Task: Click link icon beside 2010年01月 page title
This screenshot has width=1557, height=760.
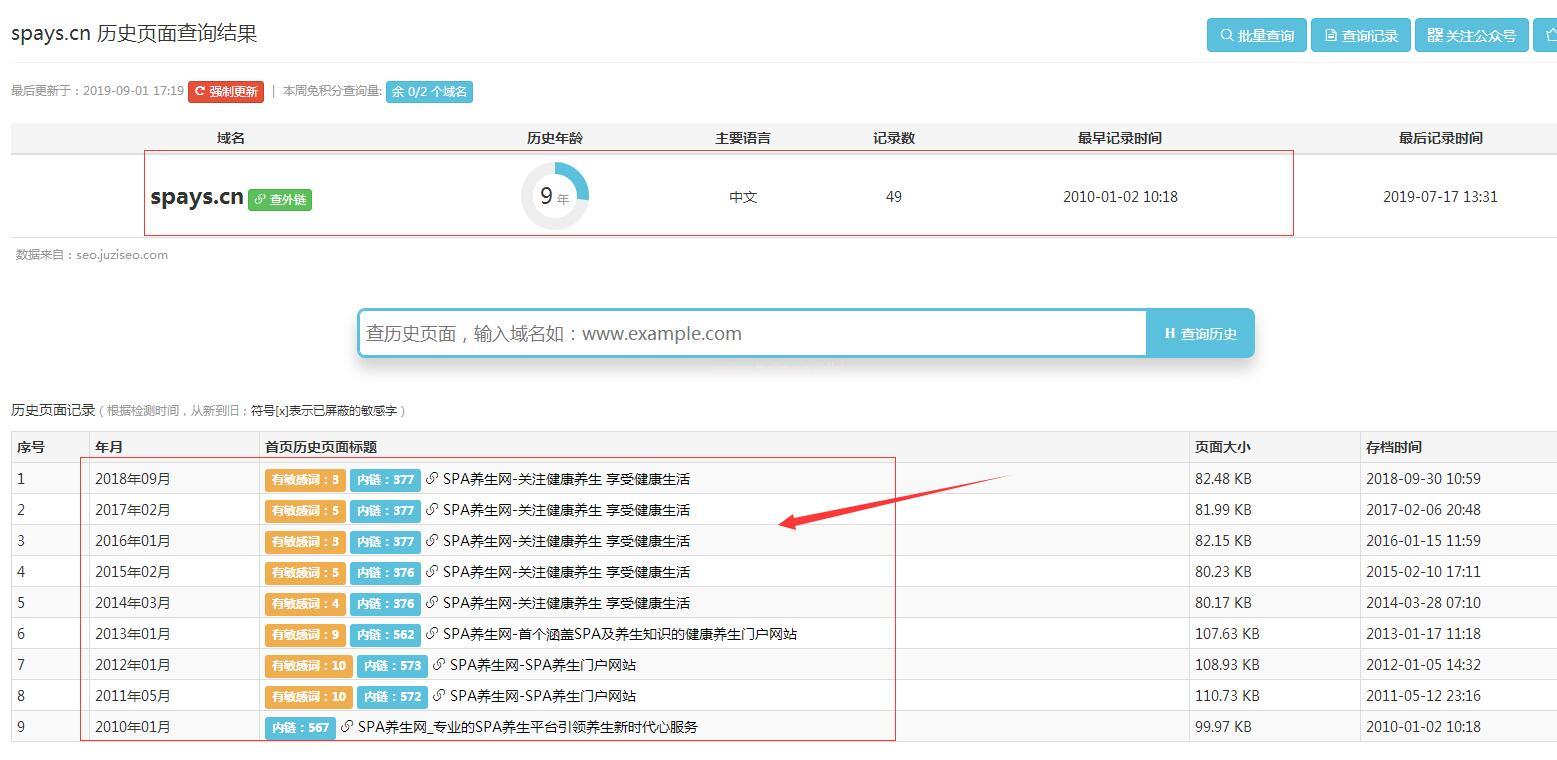Action: point(347,727)
